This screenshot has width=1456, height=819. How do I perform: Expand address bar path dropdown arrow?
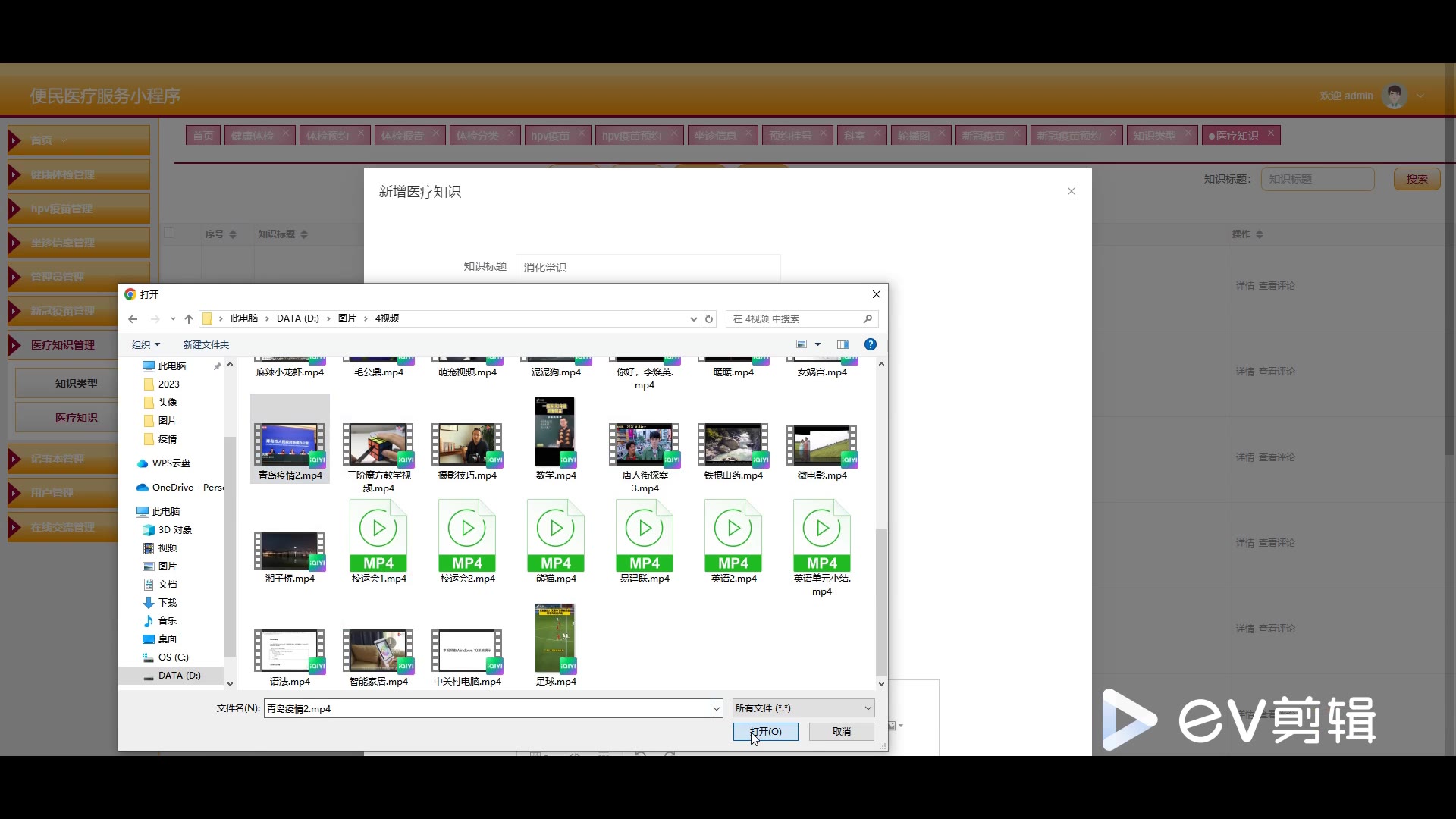[693, 319]
